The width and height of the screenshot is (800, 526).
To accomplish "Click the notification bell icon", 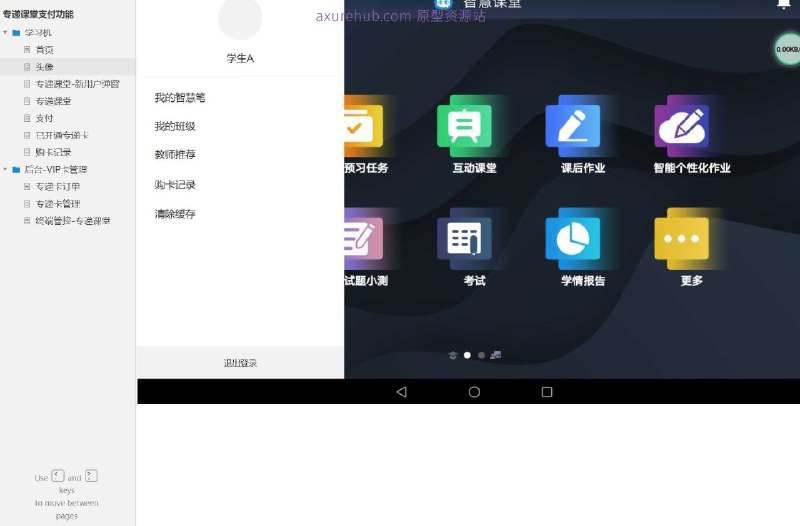I will tap(784, 4).
